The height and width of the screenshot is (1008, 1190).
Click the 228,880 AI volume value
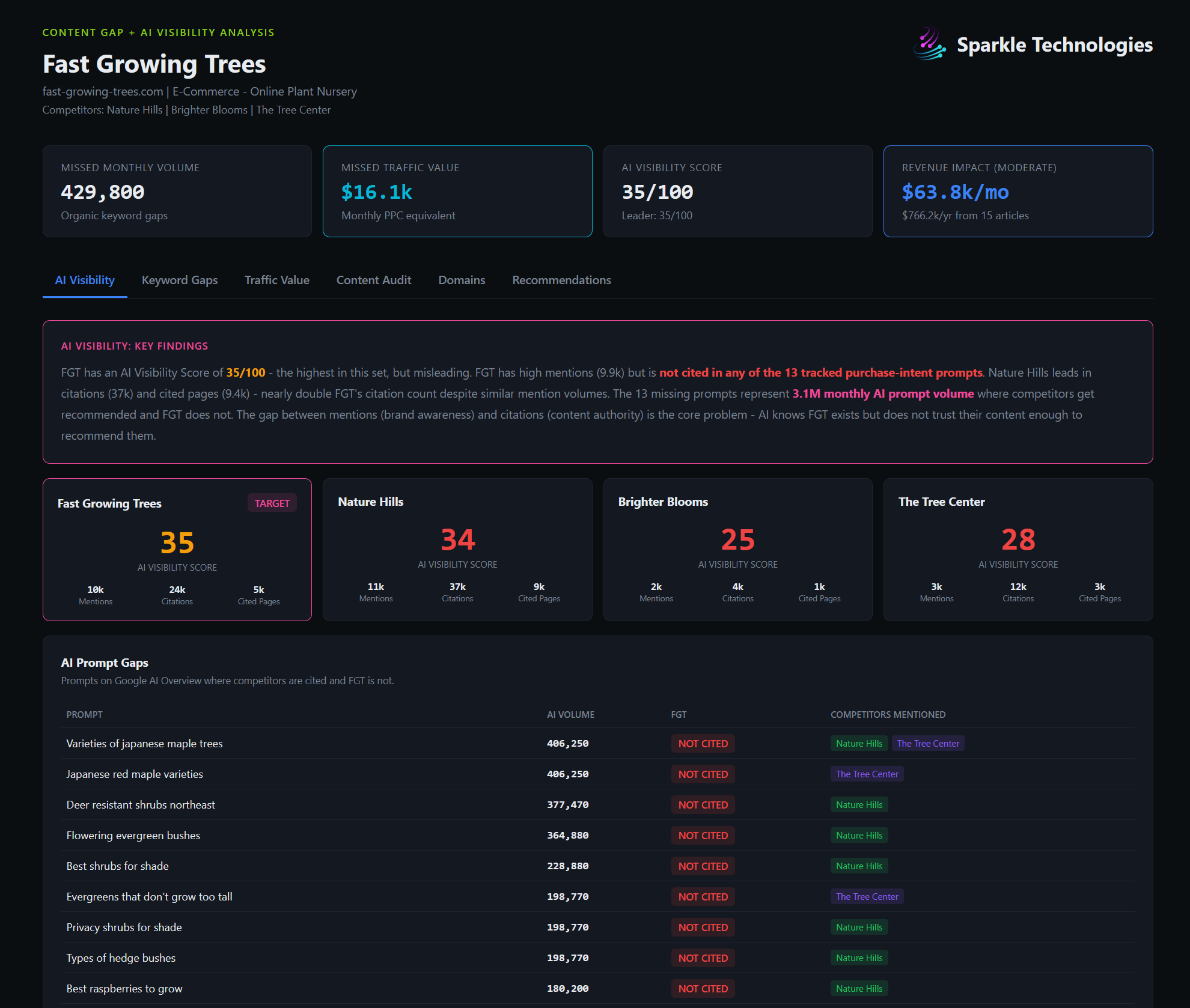point(567,866)
